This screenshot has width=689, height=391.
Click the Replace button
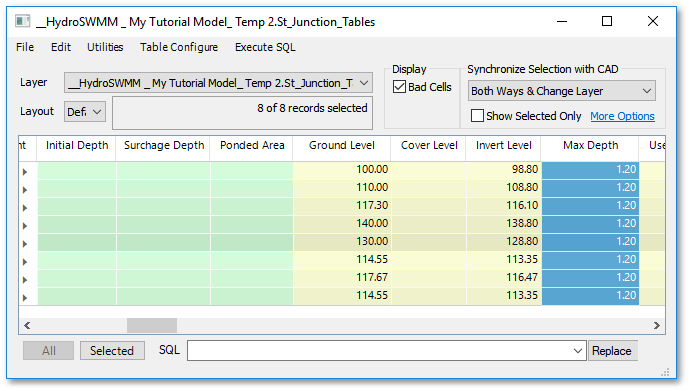click(612, 351)
